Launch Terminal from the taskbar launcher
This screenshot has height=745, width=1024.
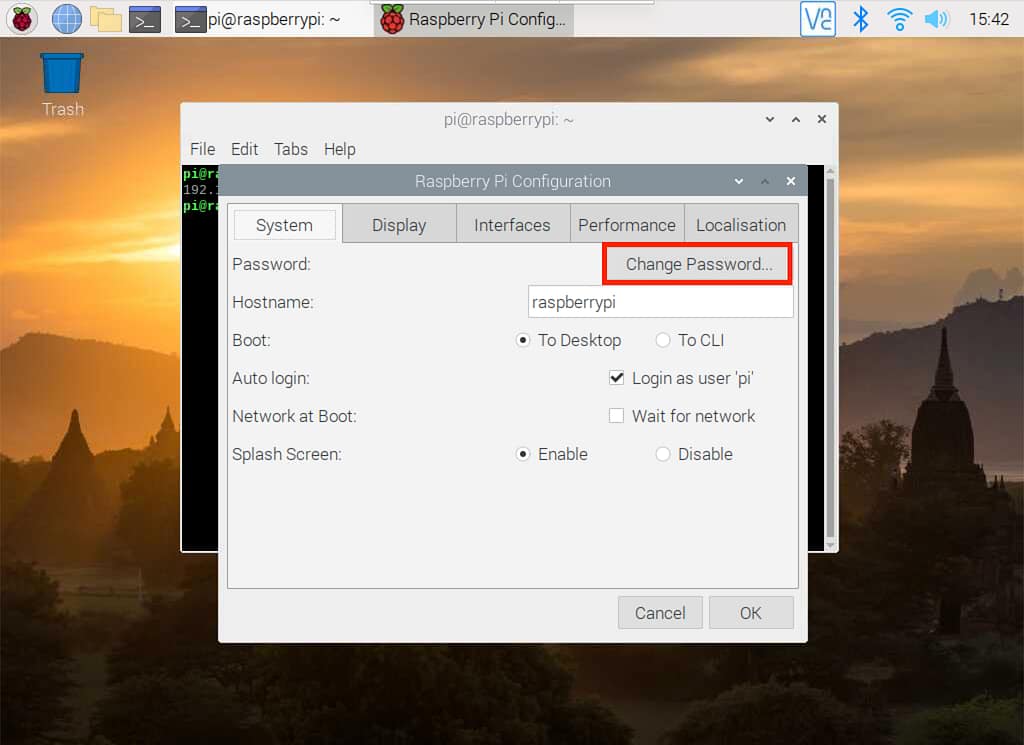pos(145,18)
